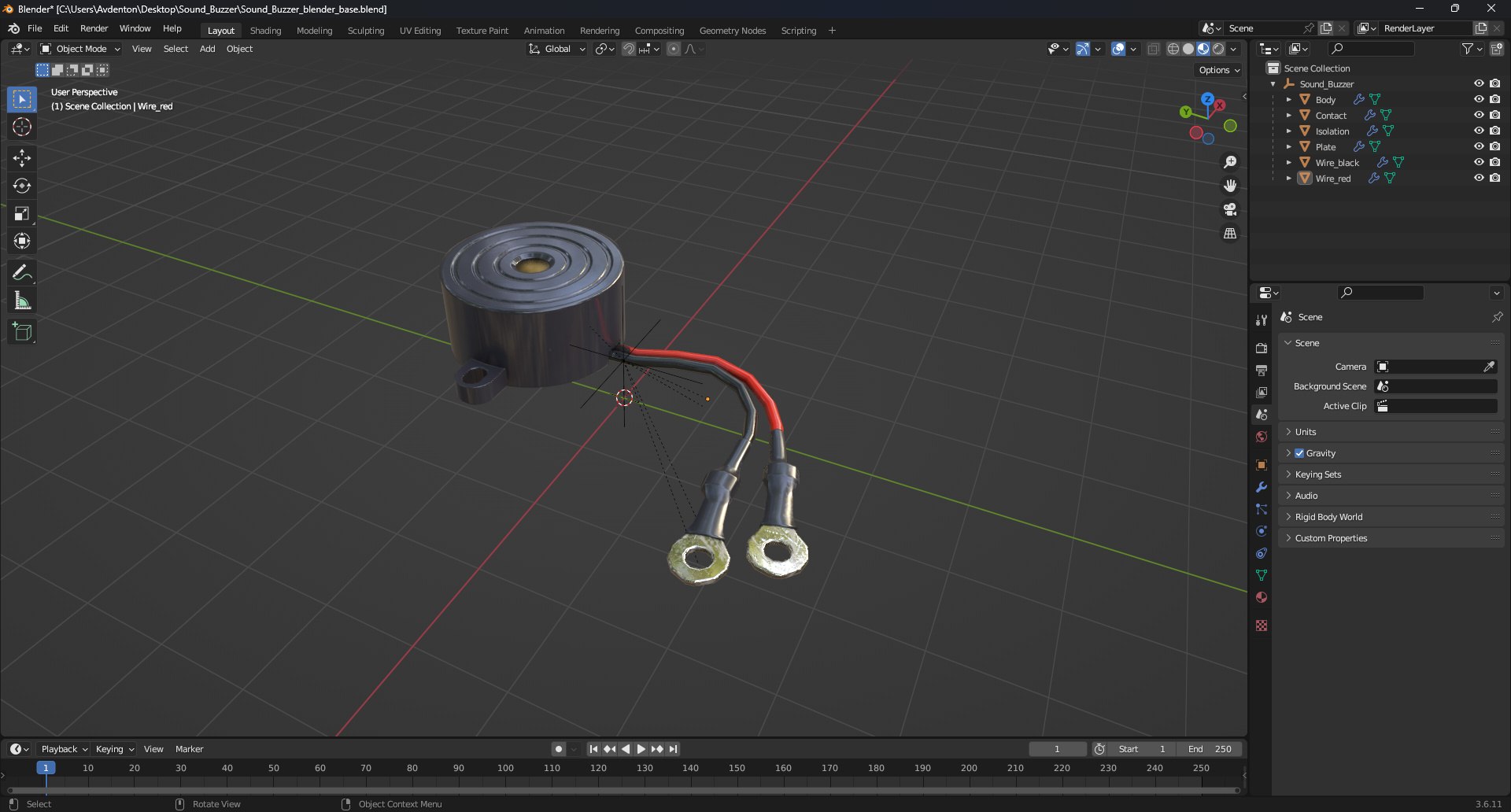This screenshot has height=812, width=1511.
Task: Open the Global orientation dropdown
Action: 556,49
